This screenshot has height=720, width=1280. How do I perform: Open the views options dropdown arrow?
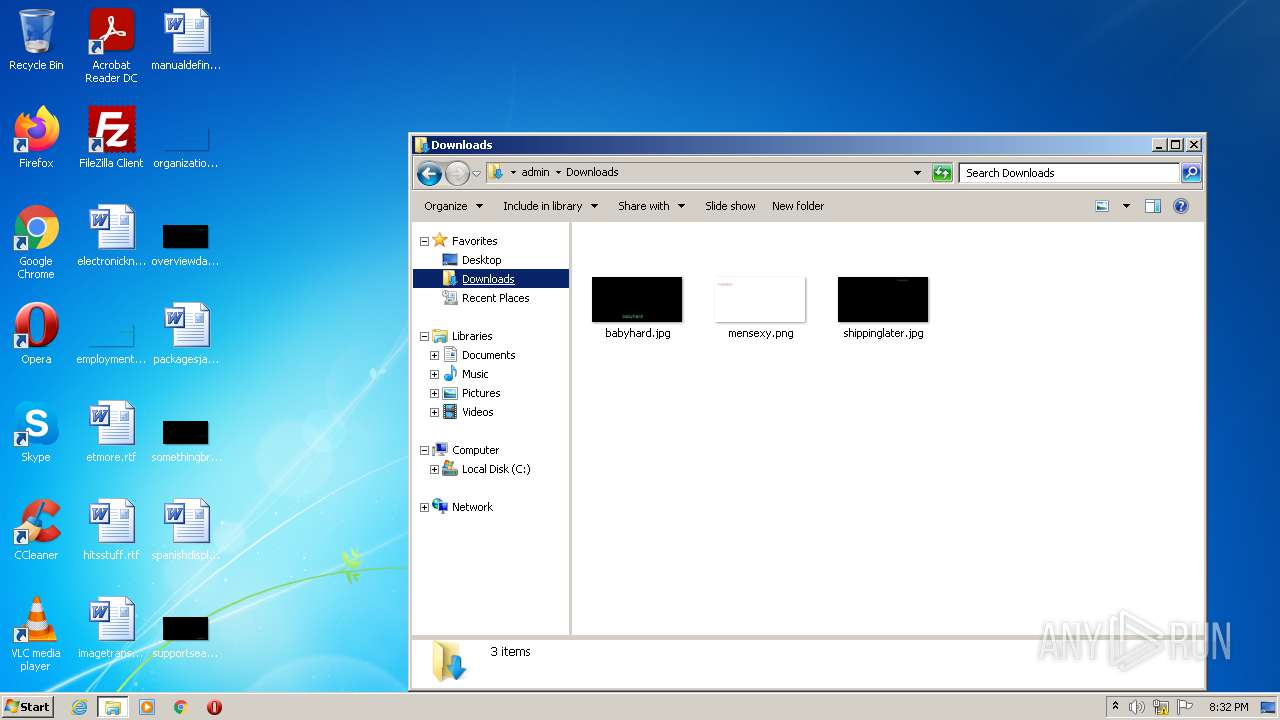click(1126, 206)
